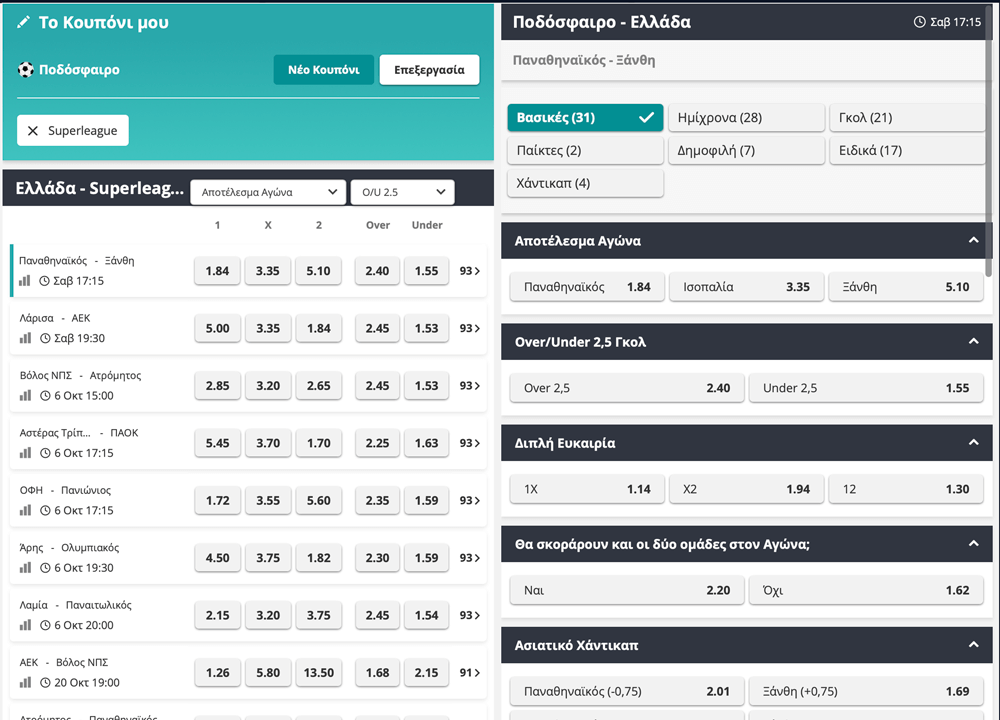1000x720 pixels.
Task: Click the clock icon in Παναθηναϊκός - Ξάνθη row
Action: point(45,281)
